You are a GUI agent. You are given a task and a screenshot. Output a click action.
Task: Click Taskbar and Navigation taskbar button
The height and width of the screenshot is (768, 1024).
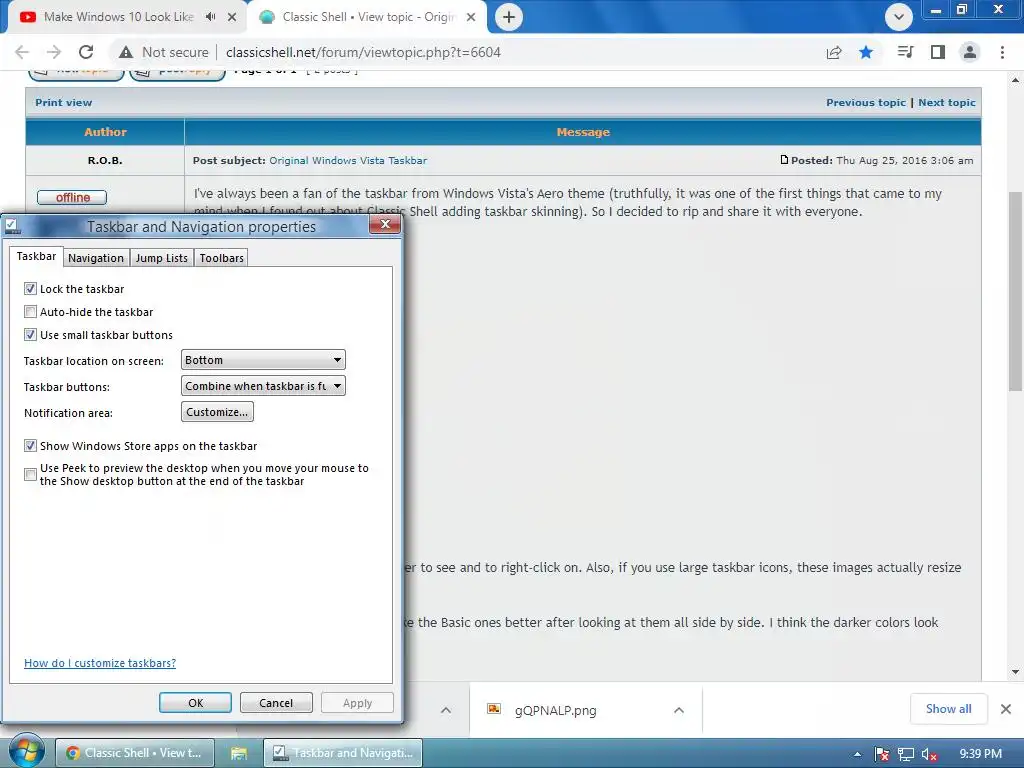click(x=343, y=753)
